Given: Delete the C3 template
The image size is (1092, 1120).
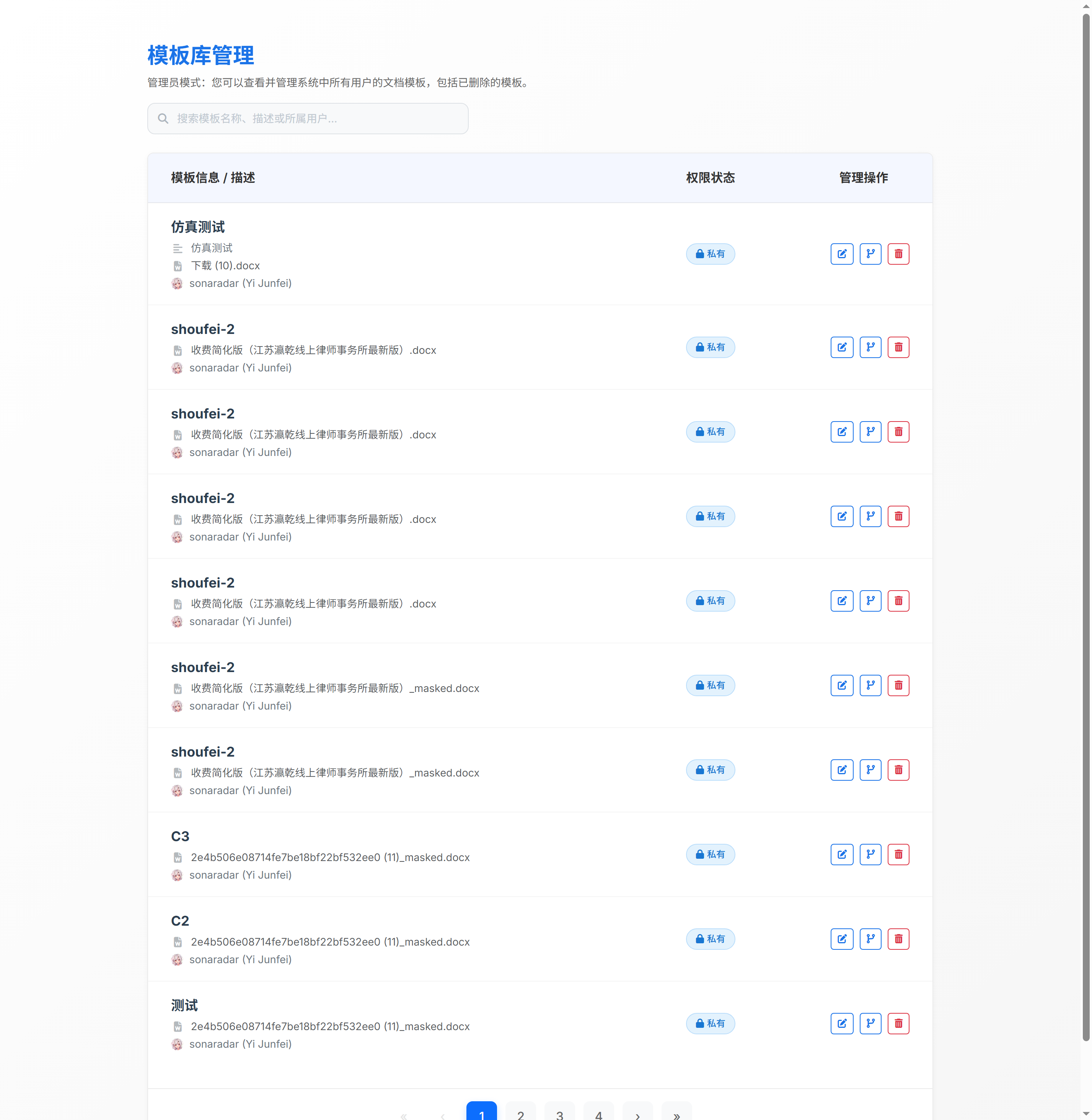Looking at the screenshot, I should tap(899, 854).
